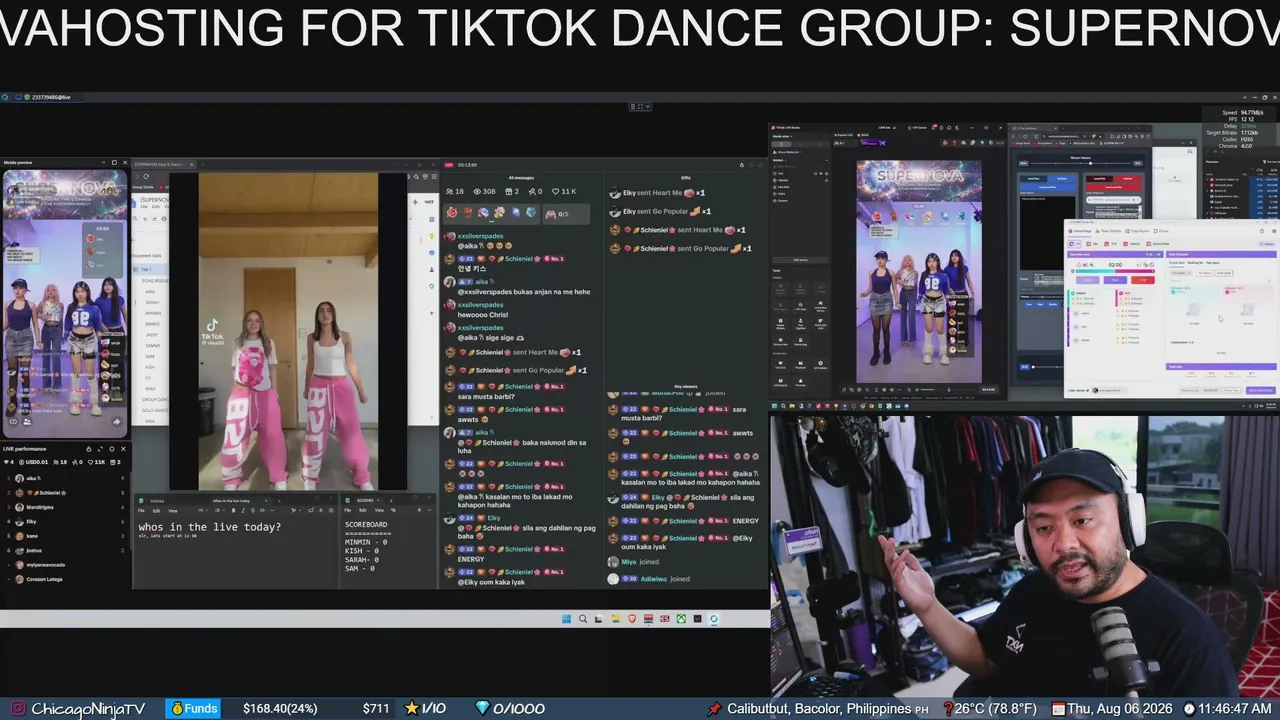Click the teal-pink PK score progress bar
1280x720 pixels.
click(x=1115, y=271)
